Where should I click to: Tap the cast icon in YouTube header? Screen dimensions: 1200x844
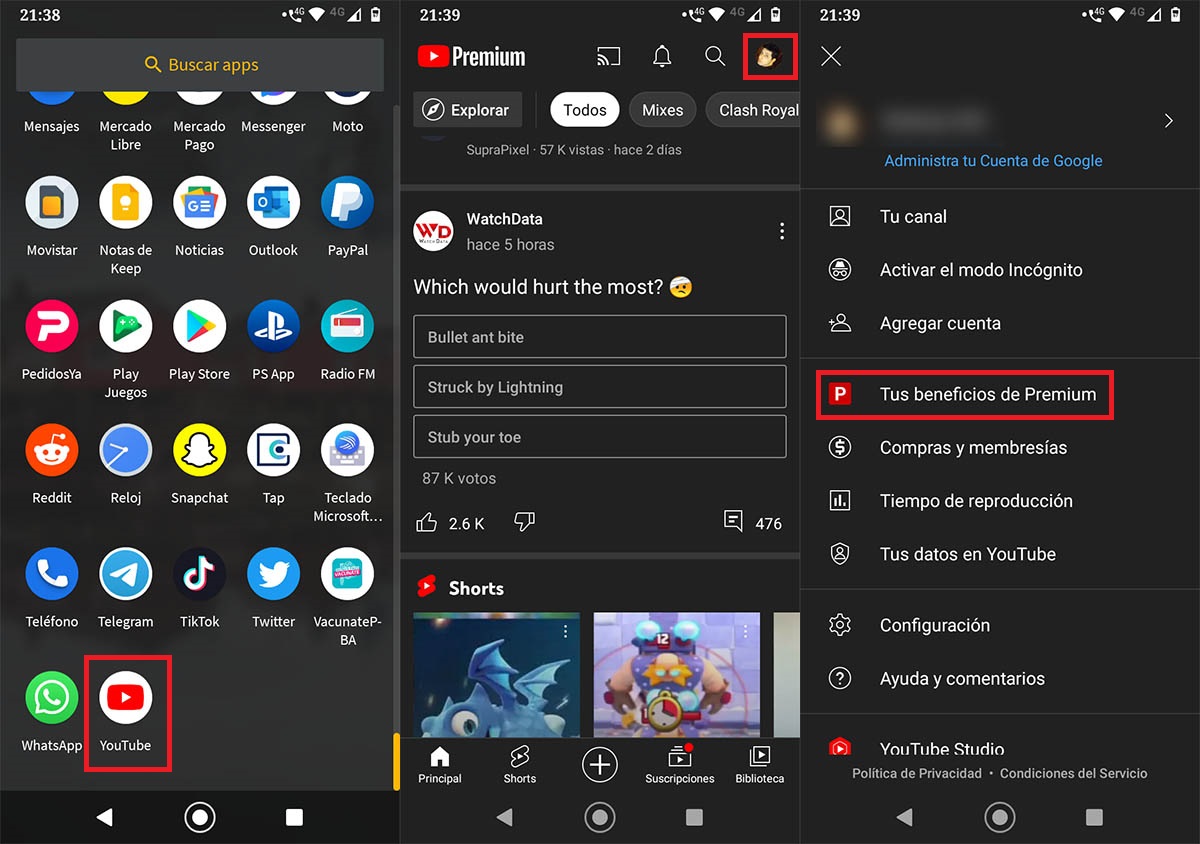tap(608, 57)
